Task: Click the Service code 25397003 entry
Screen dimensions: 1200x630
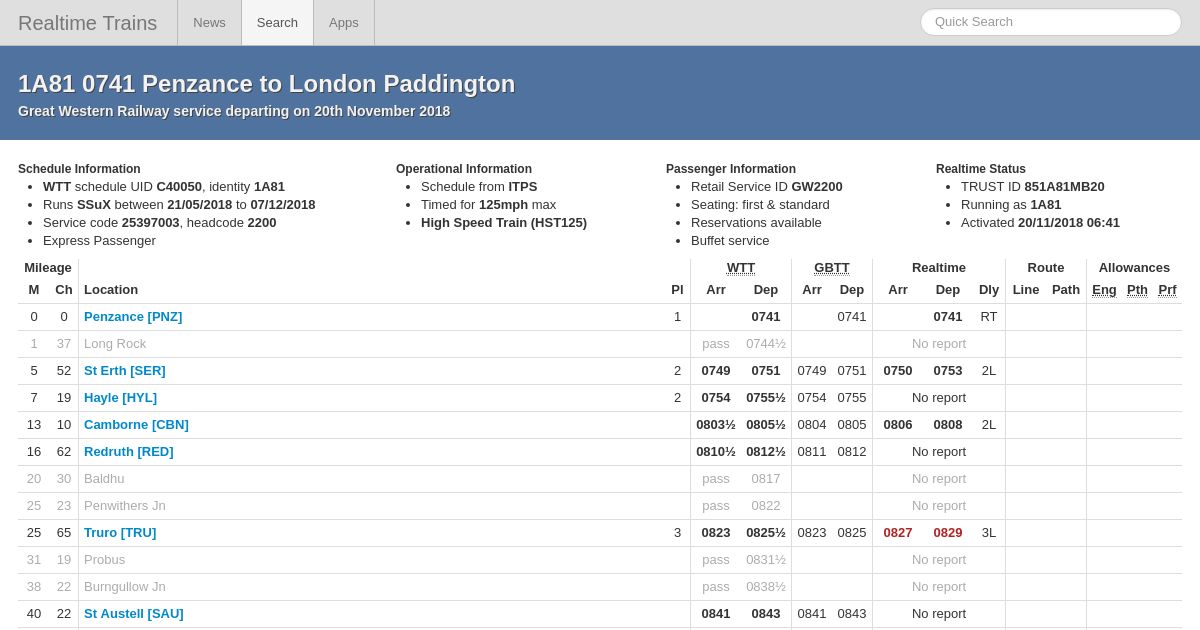Action: tap(160, 223)
